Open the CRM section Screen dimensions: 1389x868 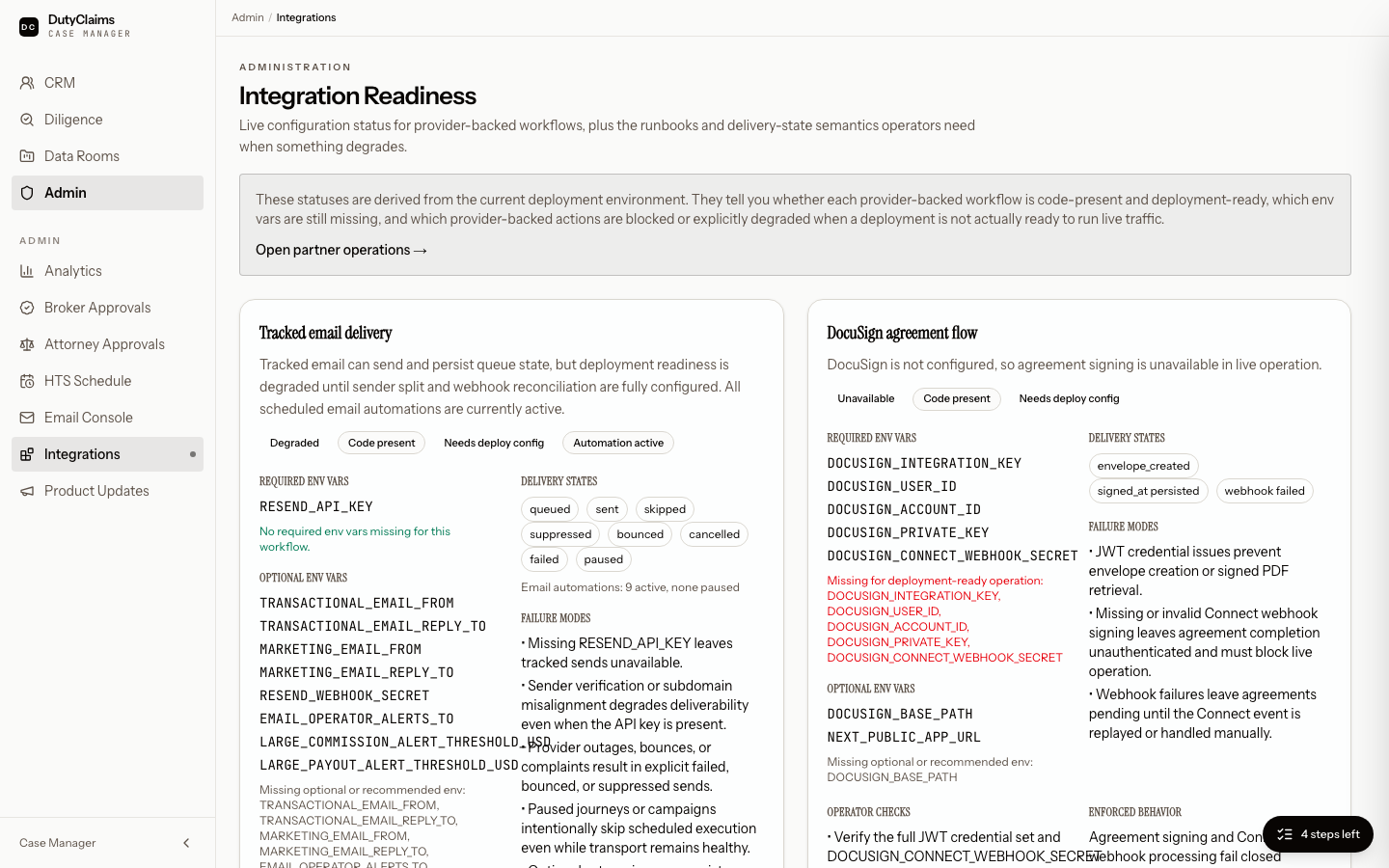(x=107, y=83)
